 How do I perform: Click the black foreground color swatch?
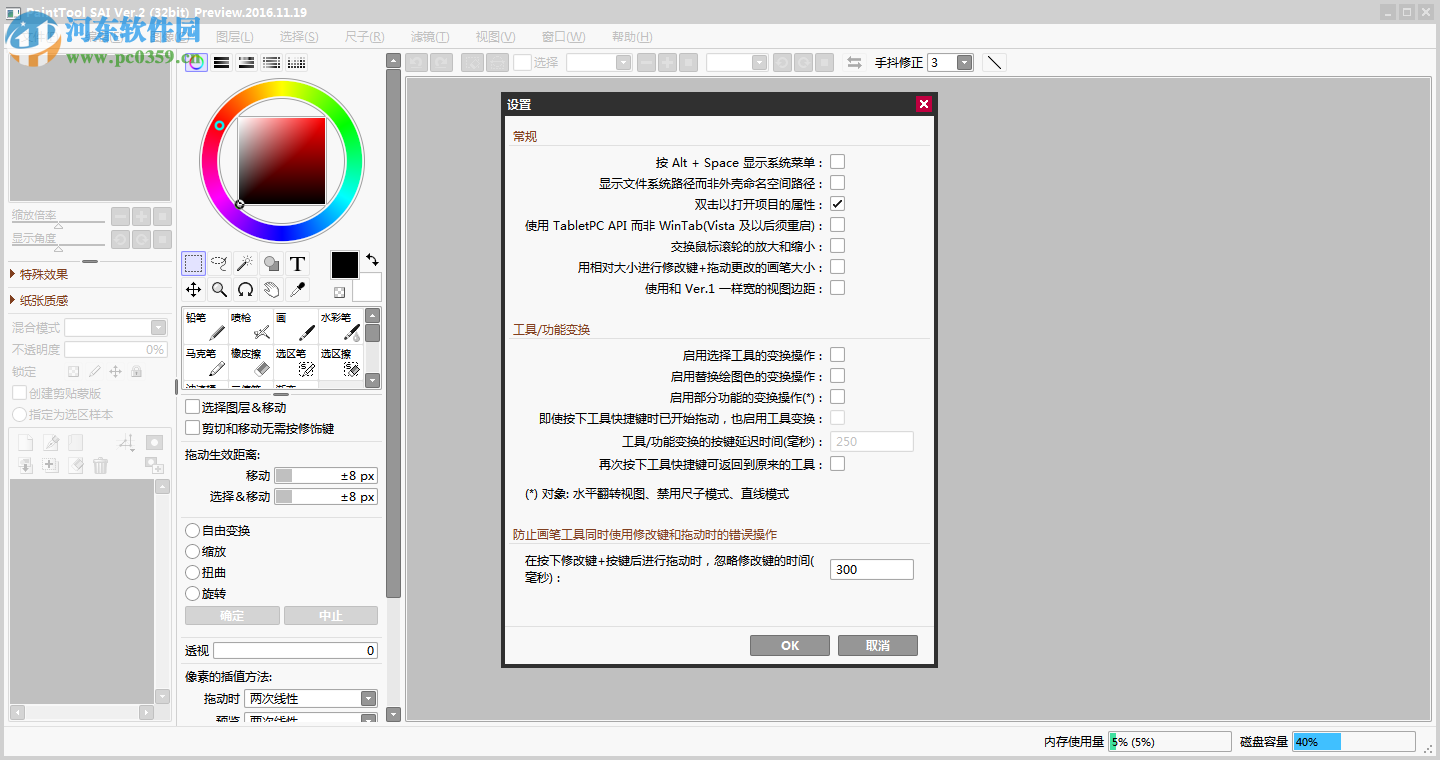pyautogui.click(x=344, y=264)
